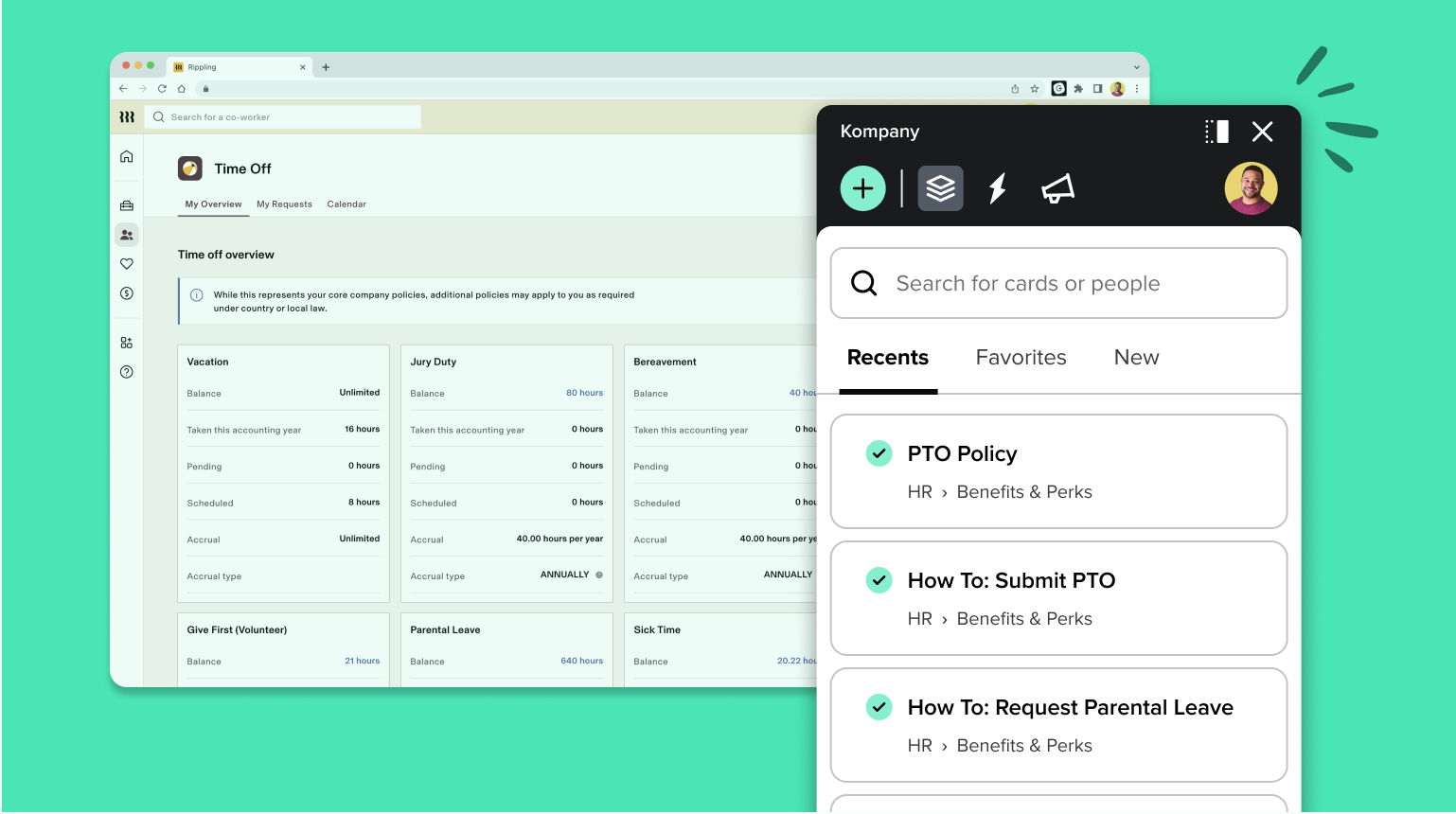Screen dimensions: 1456x814
Task: Open announcements with the megaphone icon
Action: point(1056,187)
